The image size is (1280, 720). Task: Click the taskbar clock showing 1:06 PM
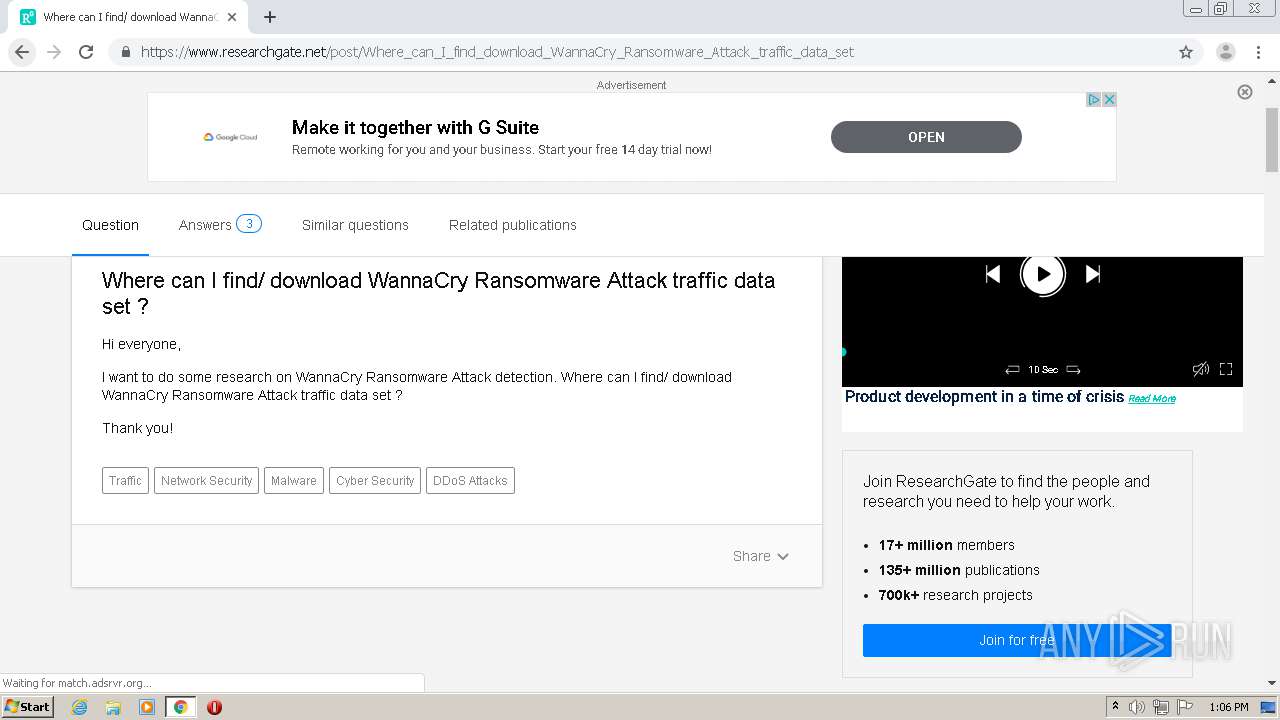click(x=1228, y=707)
